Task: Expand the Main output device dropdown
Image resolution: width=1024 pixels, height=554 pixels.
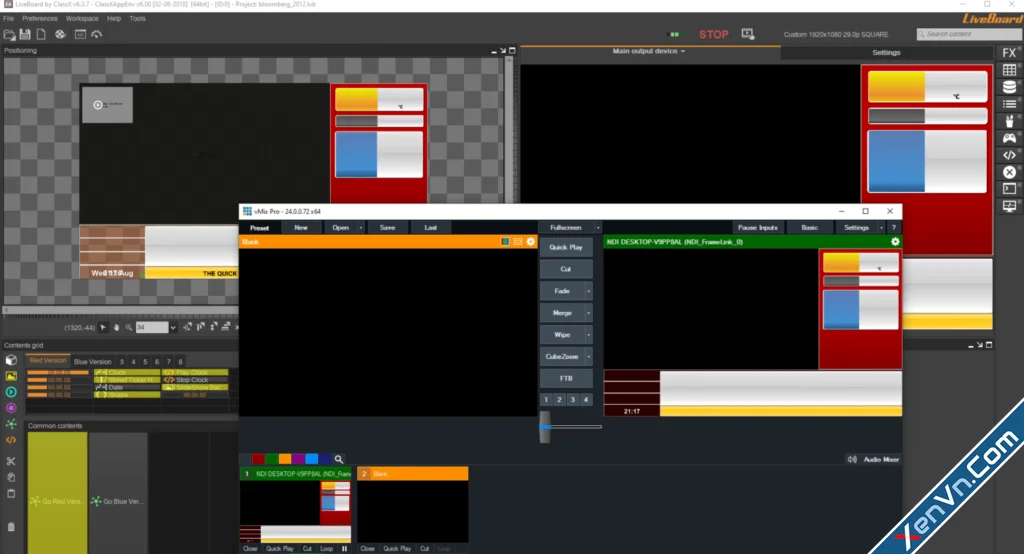Action: tap(682, 51)
